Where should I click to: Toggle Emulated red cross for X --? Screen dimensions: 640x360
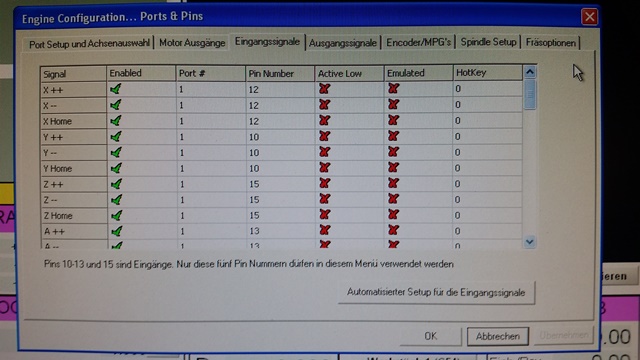[x=393, y=104]
